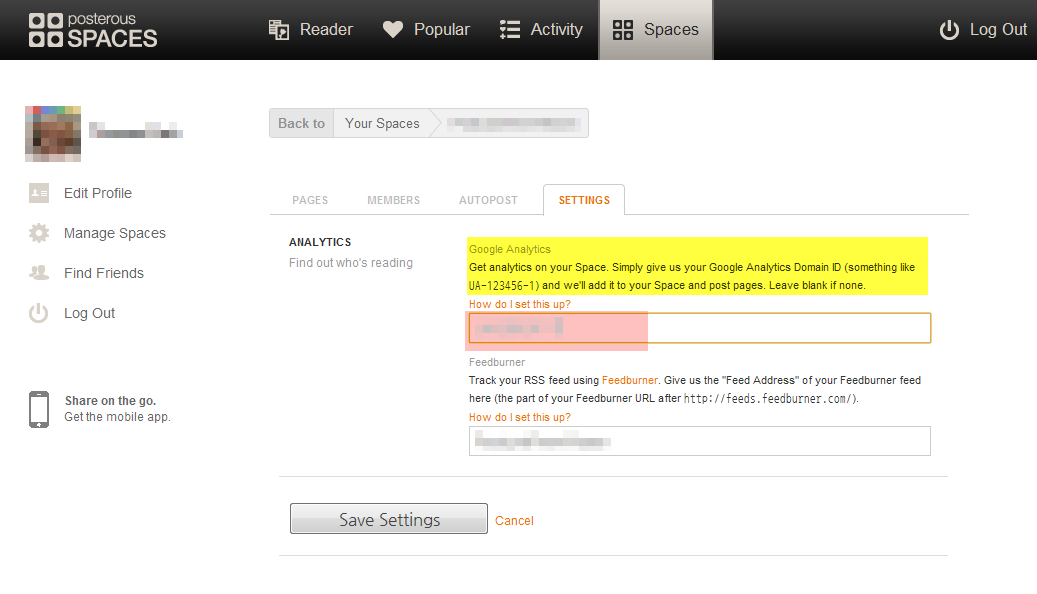Screen dimensions: 1037x594
Task: Select the Spaces grid icon
Action: (x=622, y=29)
